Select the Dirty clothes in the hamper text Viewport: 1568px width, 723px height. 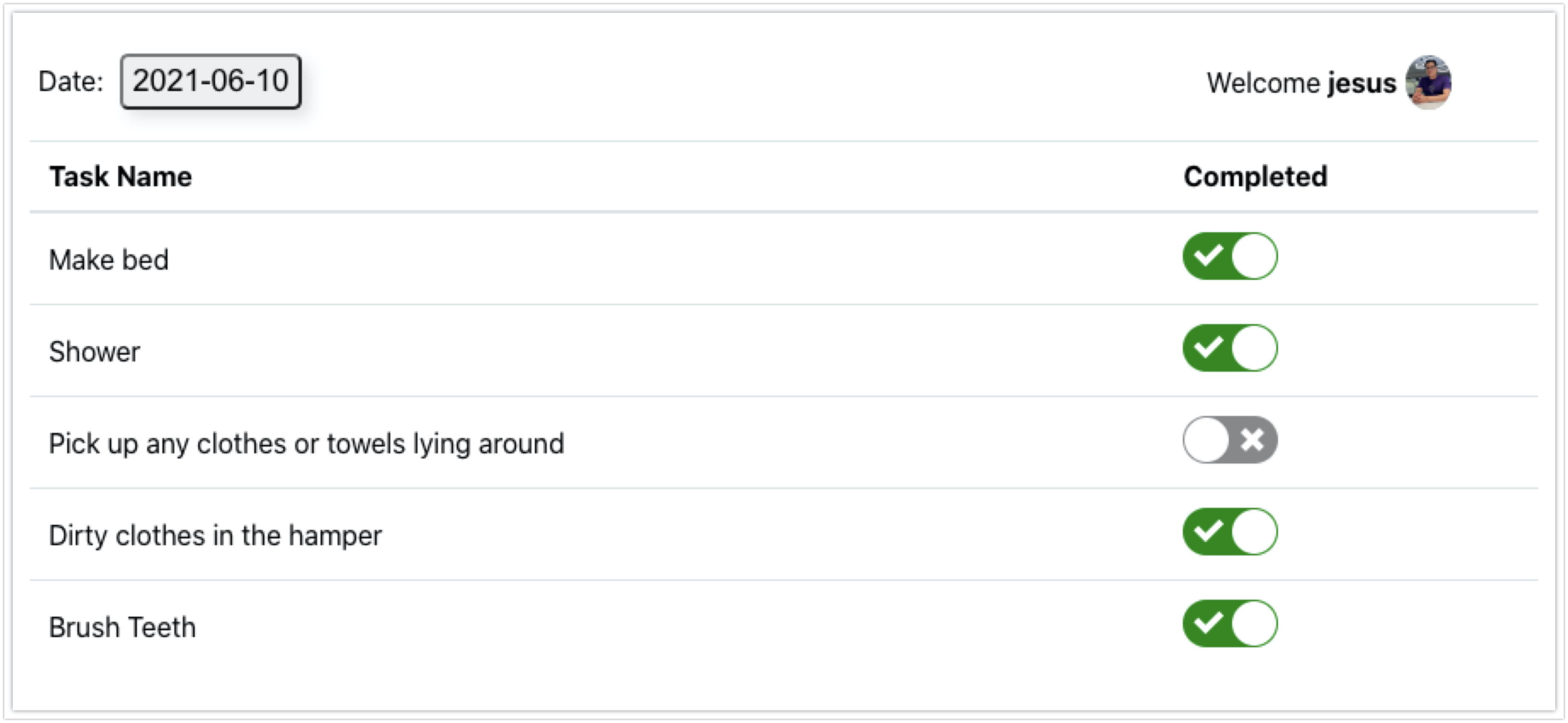click(x=215, y=536)
